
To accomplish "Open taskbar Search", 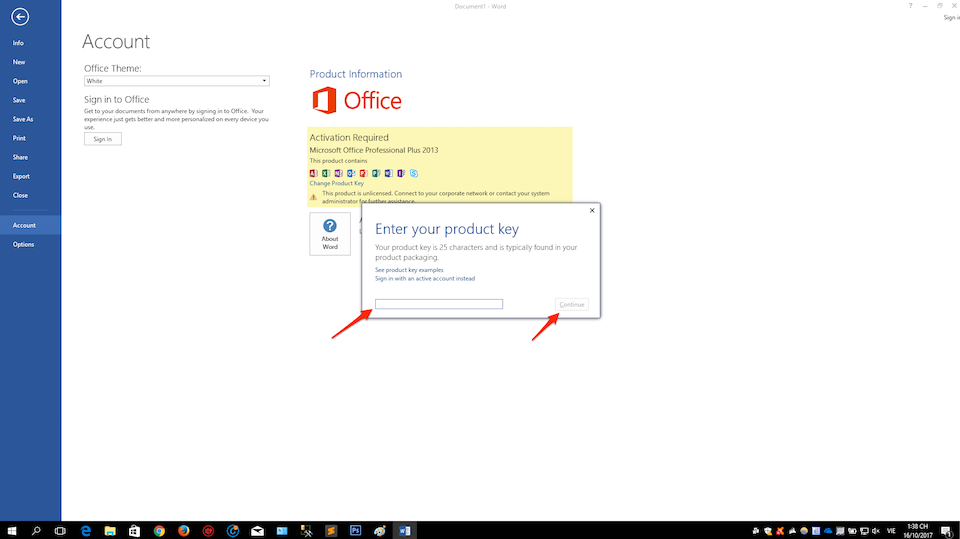I will pos(36,530).
